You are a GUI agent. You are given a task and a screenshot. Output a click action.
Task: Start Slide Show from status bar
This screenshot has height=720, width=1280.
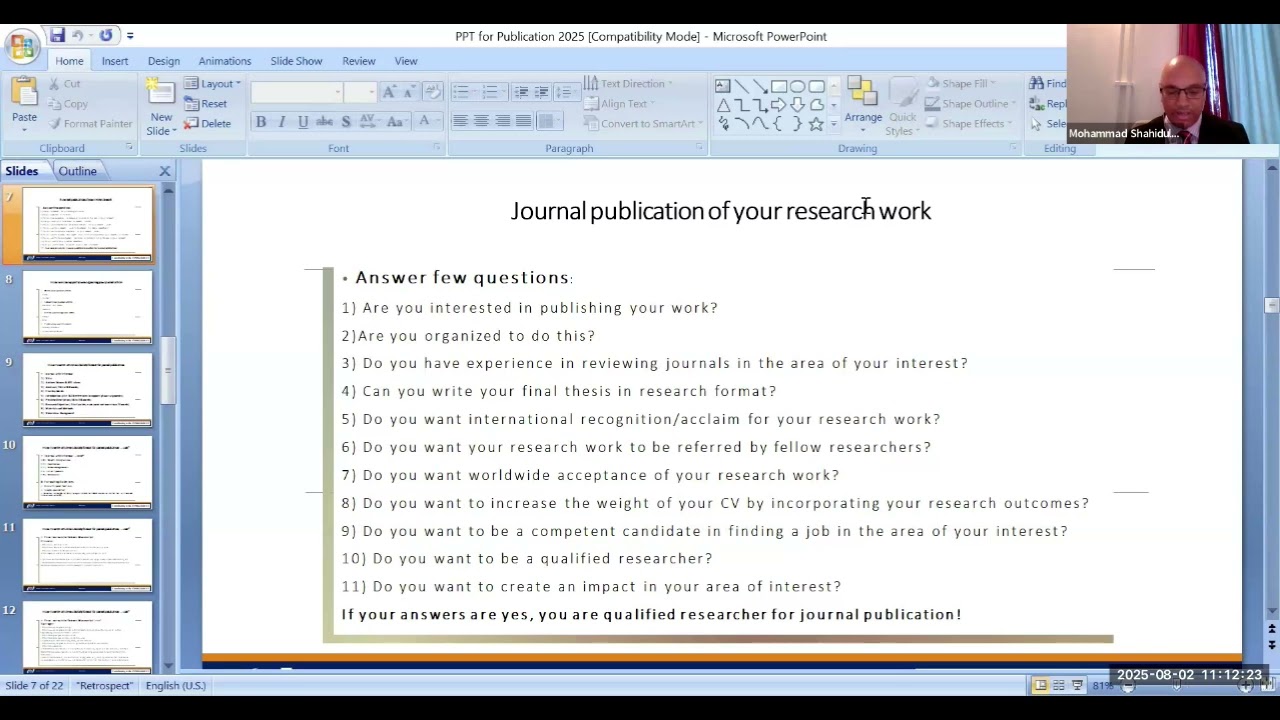(x=1077, y=685)
